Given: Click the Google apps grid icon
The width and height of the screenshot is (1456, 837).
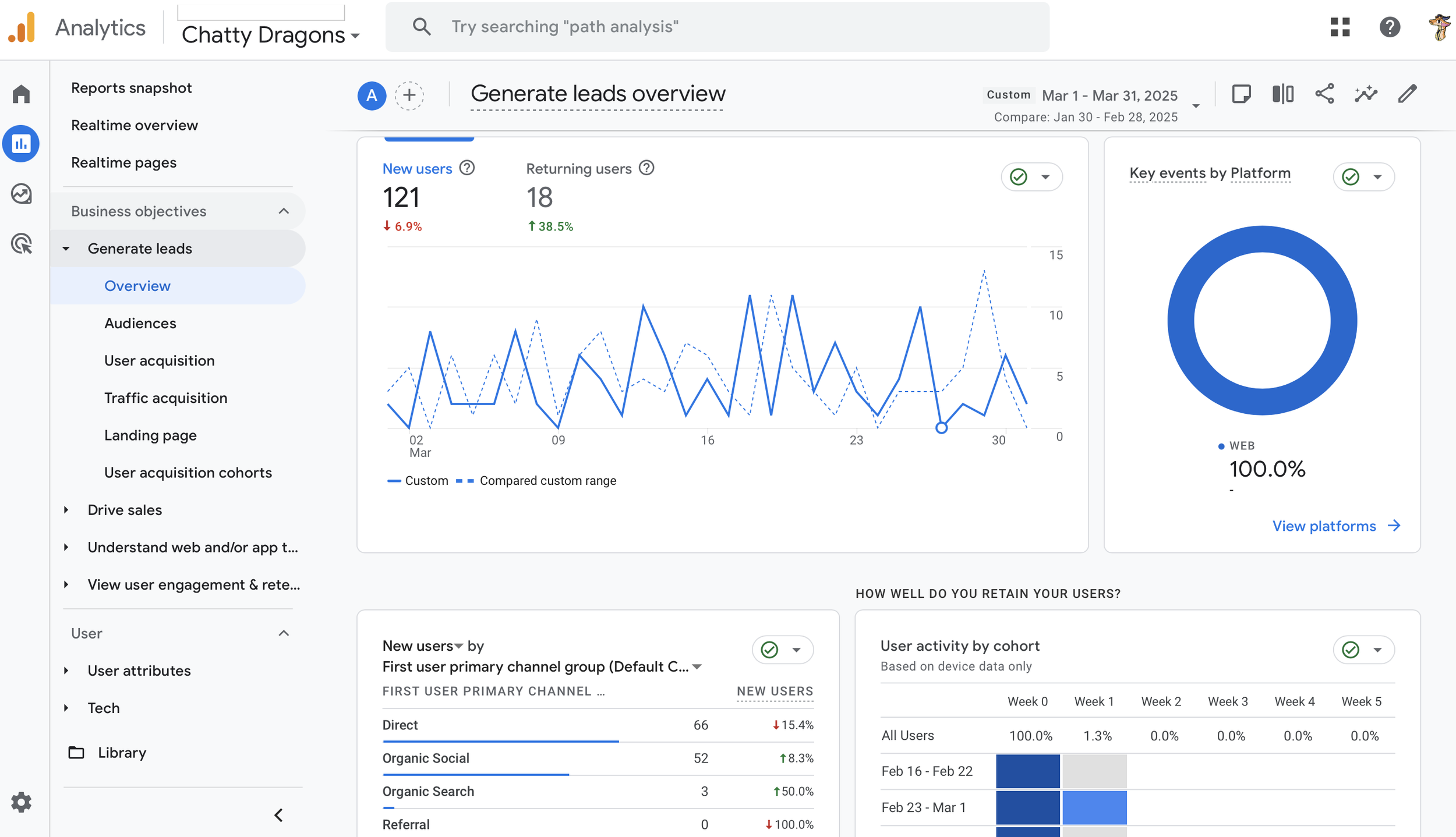Looking at the screenshot, I should [x=1340, y=27].
